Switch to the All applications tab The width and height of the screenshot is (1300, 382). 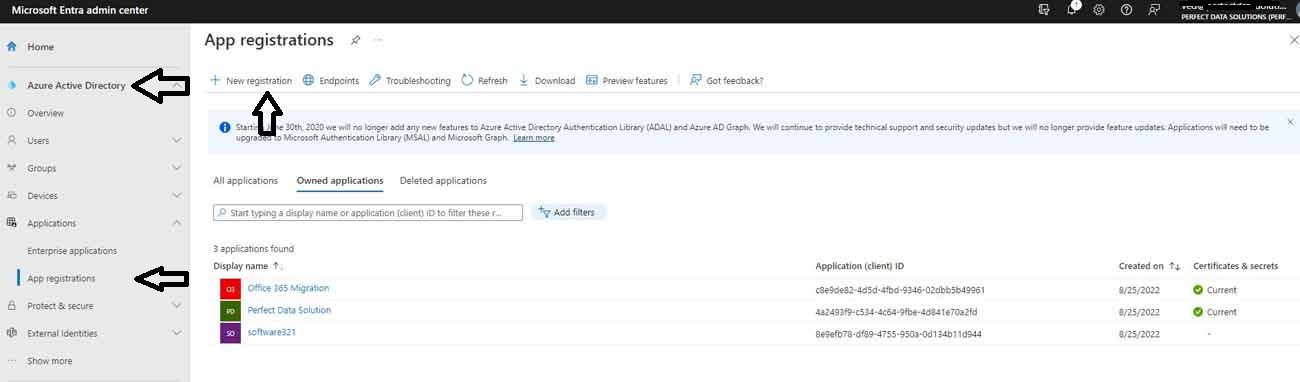[x=245, y=181]
